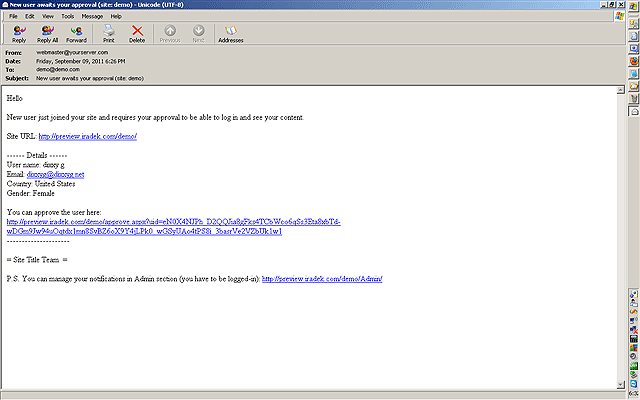Image resolution: width=640 pixels, height=400 pixels.
Task: Launch Firefox from the vertical taskbar
Action: (634, 61)
